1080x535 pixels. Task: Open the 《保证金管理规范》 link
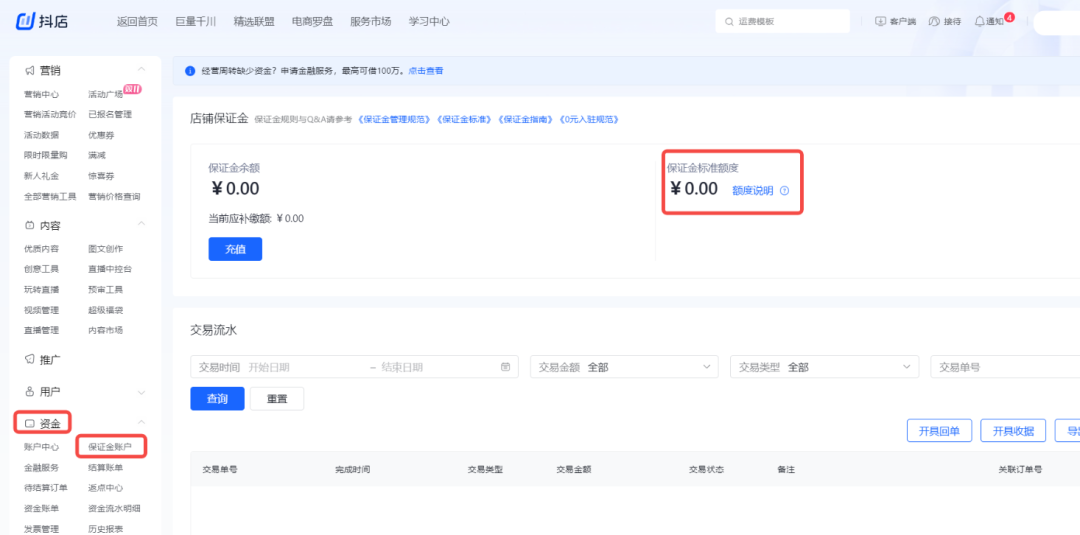coord(394,120)
